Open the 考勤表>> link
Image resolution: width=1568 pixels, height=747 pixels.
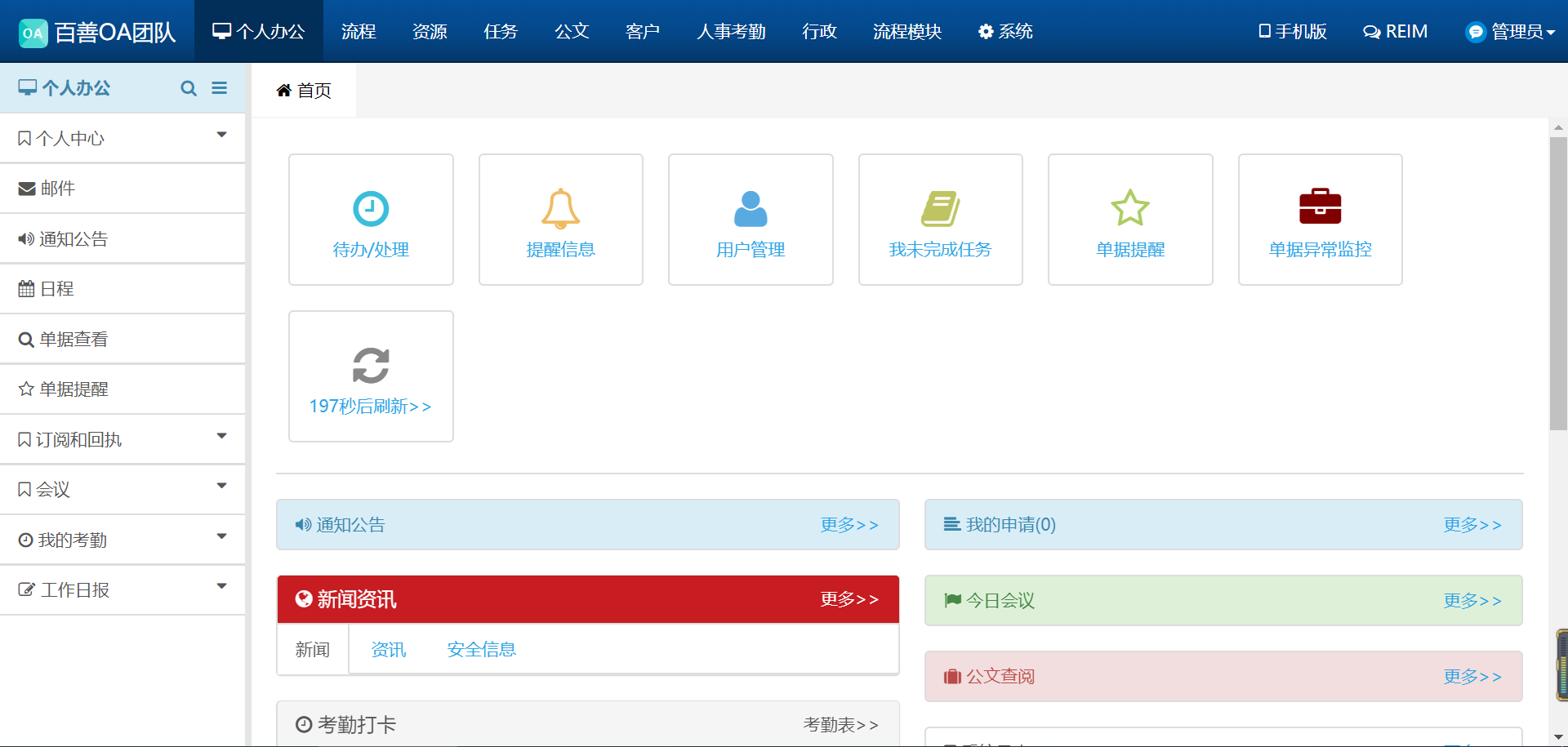pos(840,725)
